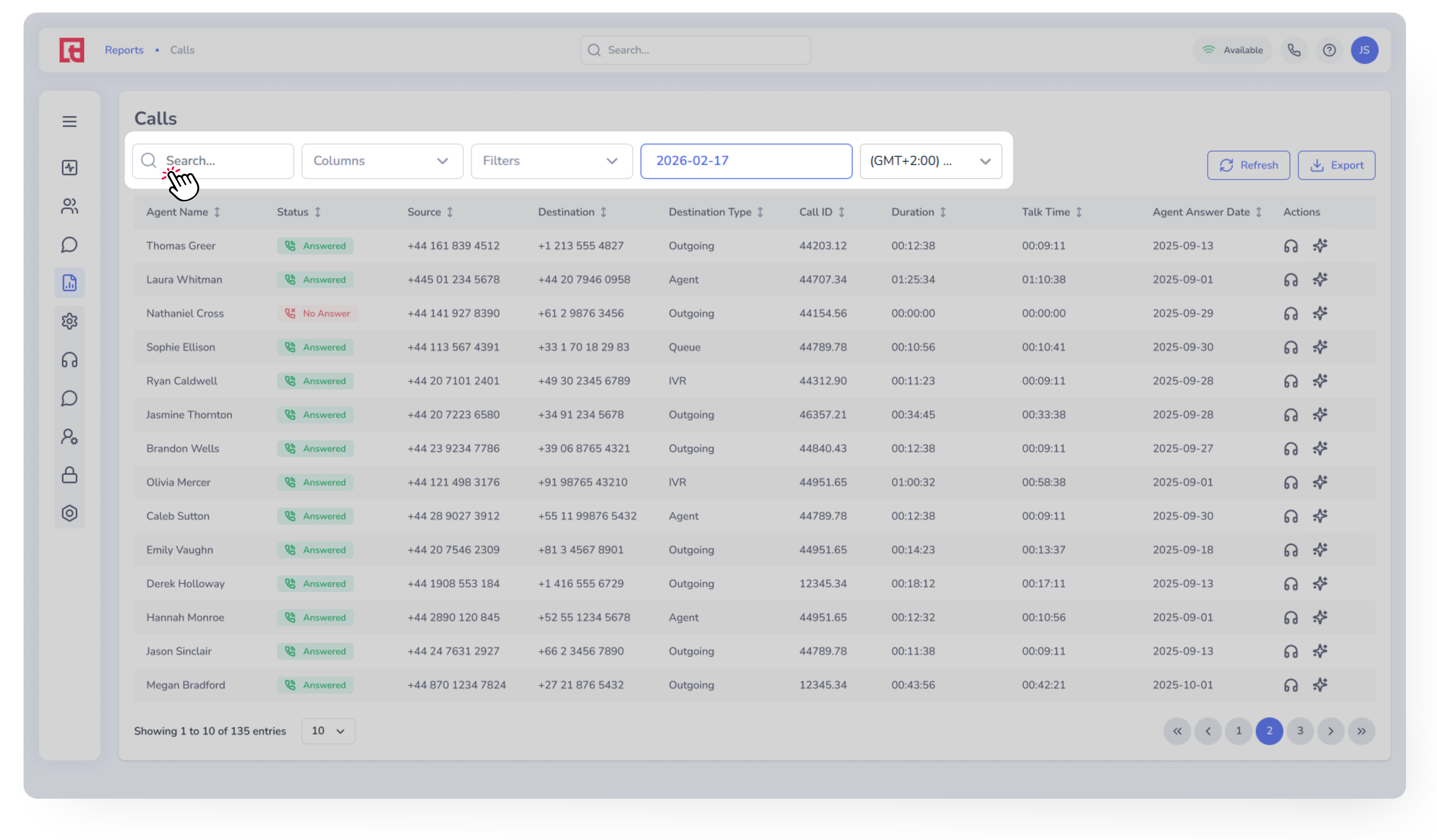Go to page 3 of results
Screen dimensions: 1437x840
[x=1300, y=731]
